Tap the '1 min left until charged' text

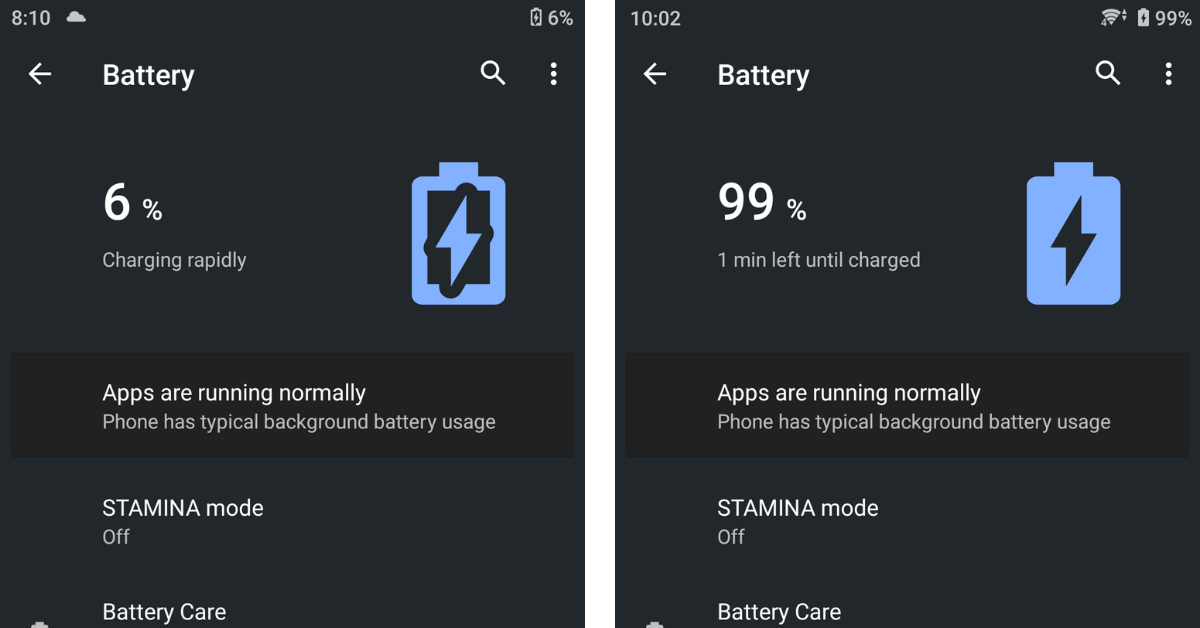click(x=819, y=260)
